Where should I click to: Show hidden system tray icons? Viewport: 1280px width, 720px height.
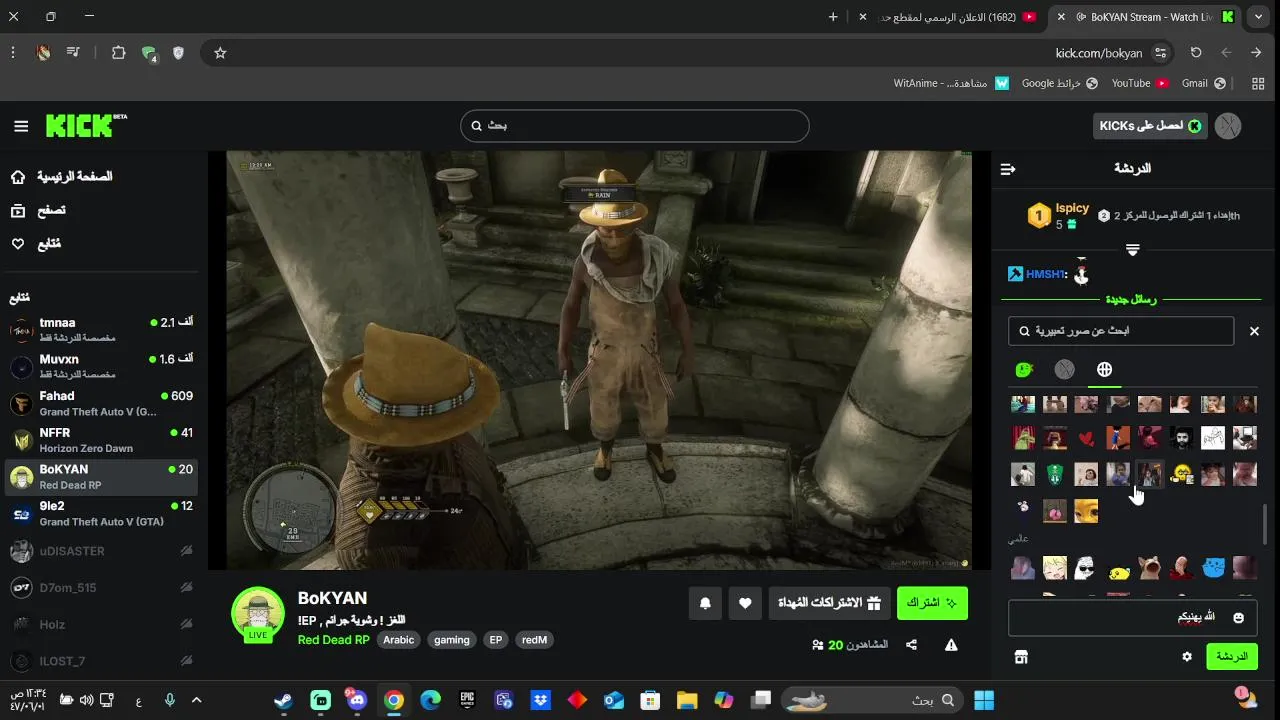coord(196,700)
